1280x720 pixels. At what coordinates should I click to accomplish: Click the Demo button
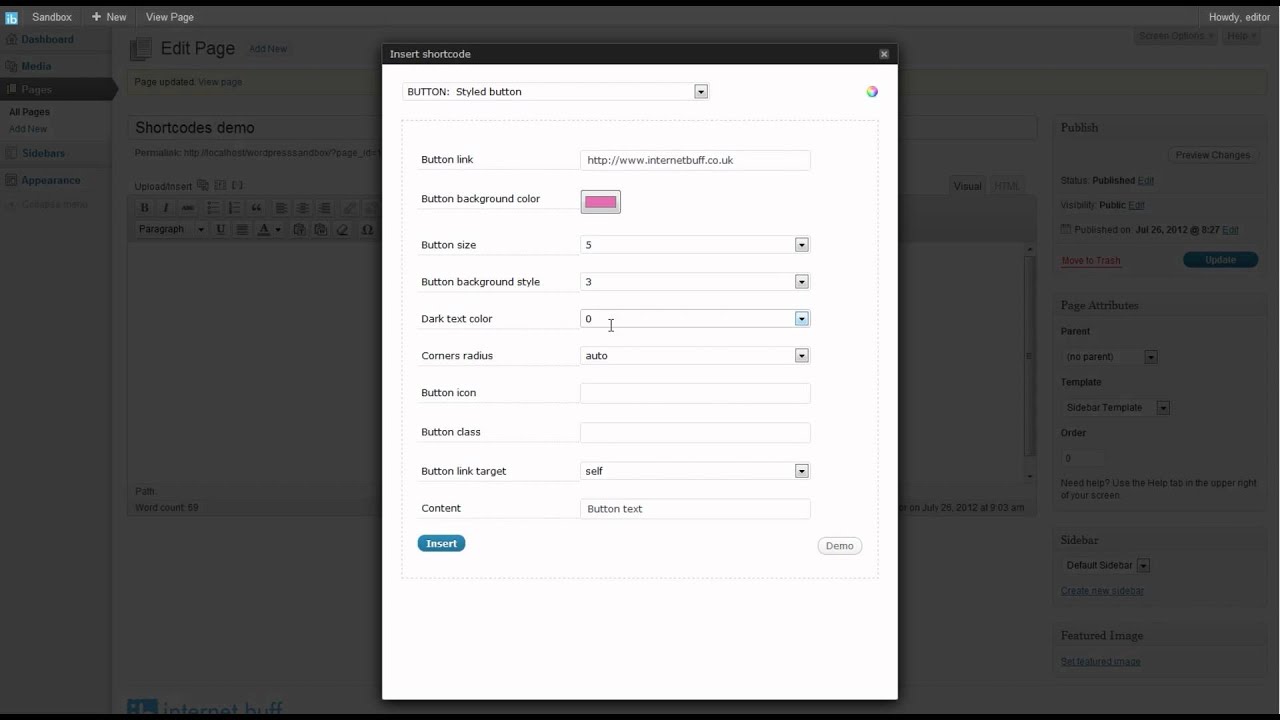[839, 545]
